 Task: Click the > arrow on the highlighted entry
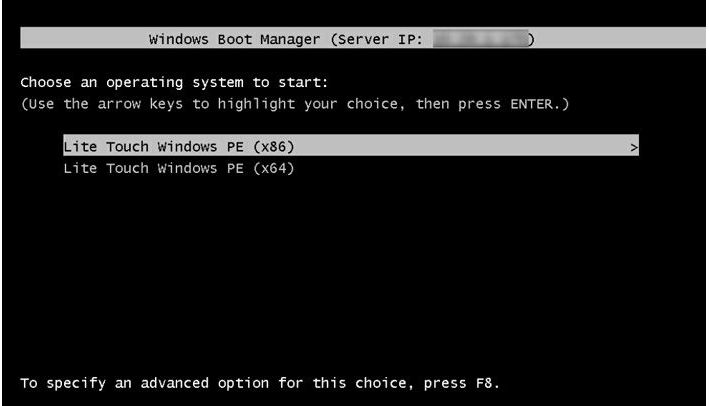point(633,147)
